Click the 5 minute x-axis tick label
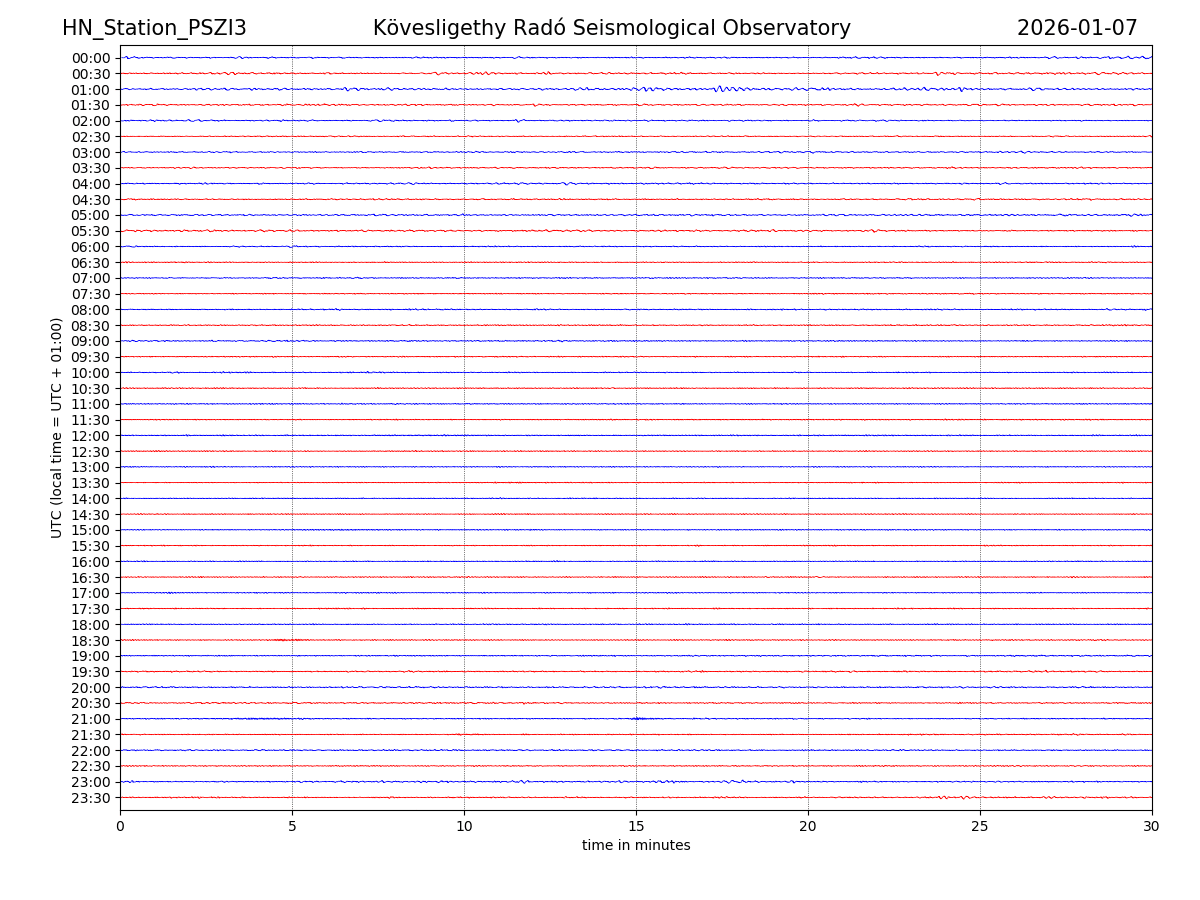 pos(292,826)
